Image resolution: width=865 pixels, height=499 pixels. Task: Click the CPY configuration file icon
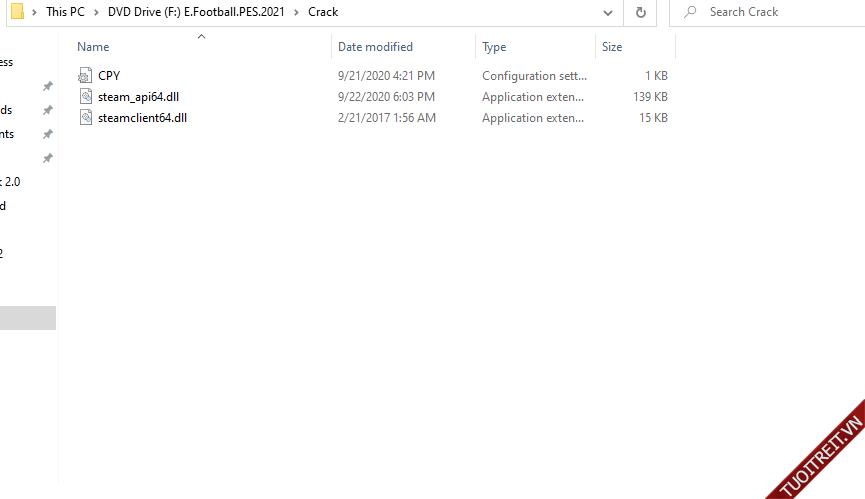tap(85, 76)
